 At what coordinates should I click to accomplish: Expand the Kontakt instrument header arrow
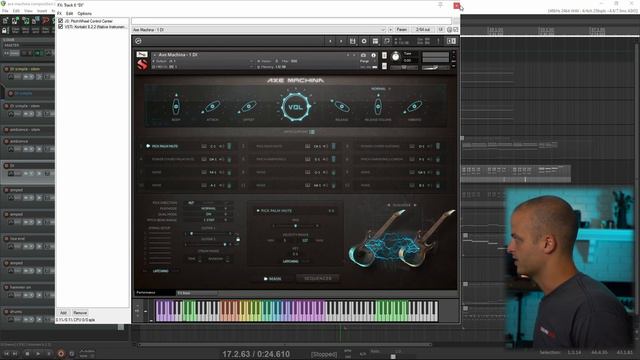[155, 55]
